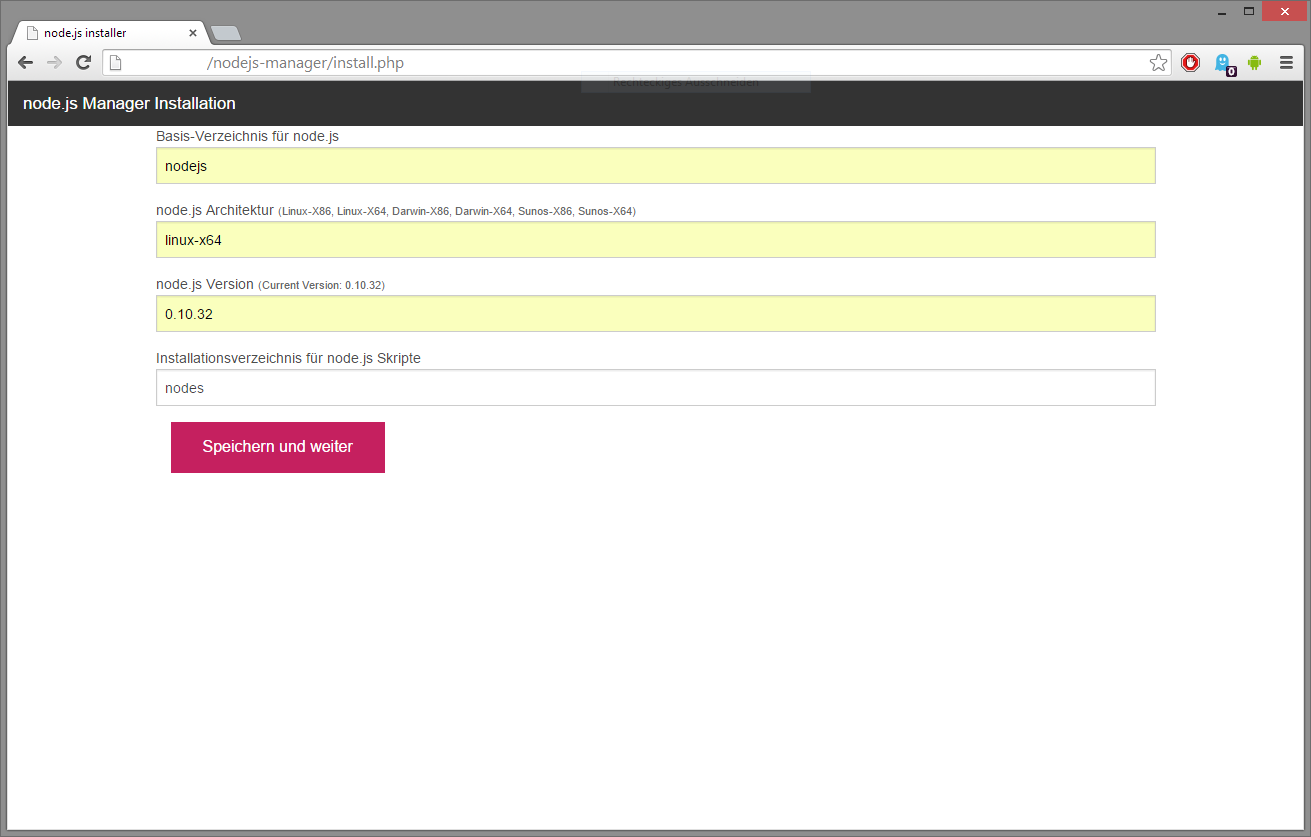Close the node.js installer tab

(x=193, y=33)
